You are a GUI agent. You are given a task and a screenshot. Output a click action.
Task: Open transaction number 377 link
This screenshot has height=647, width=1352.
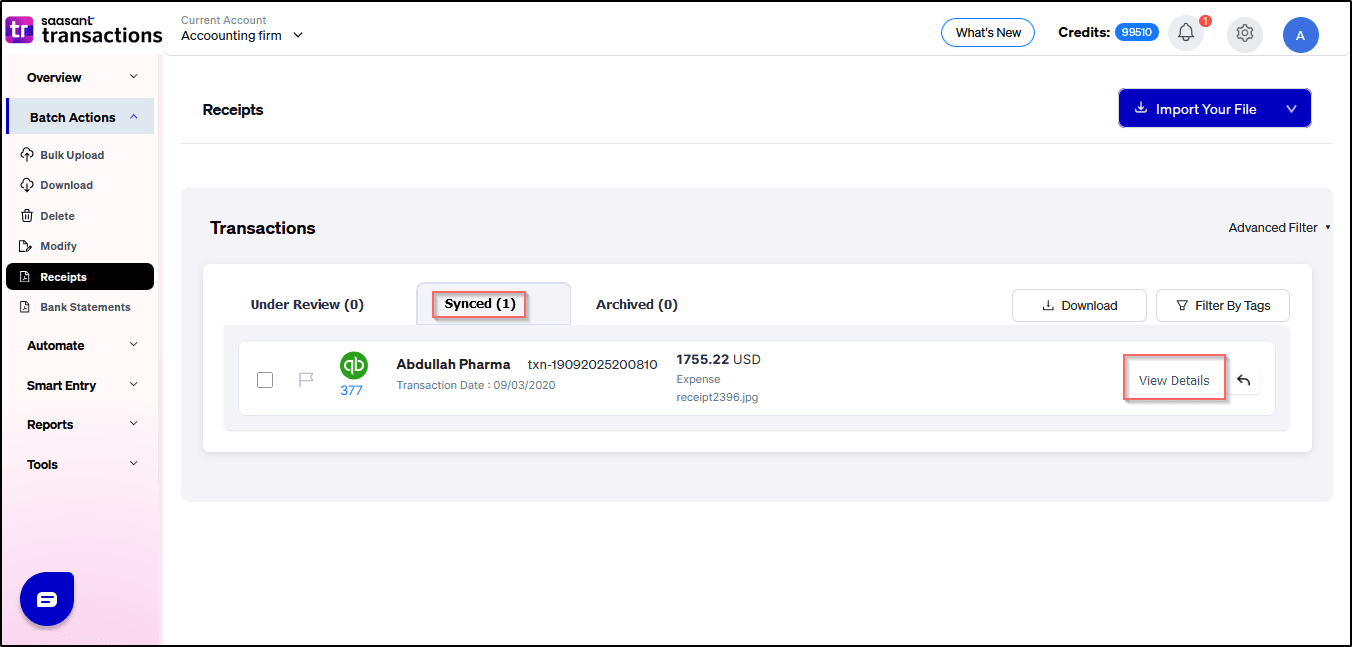[351, 391]
